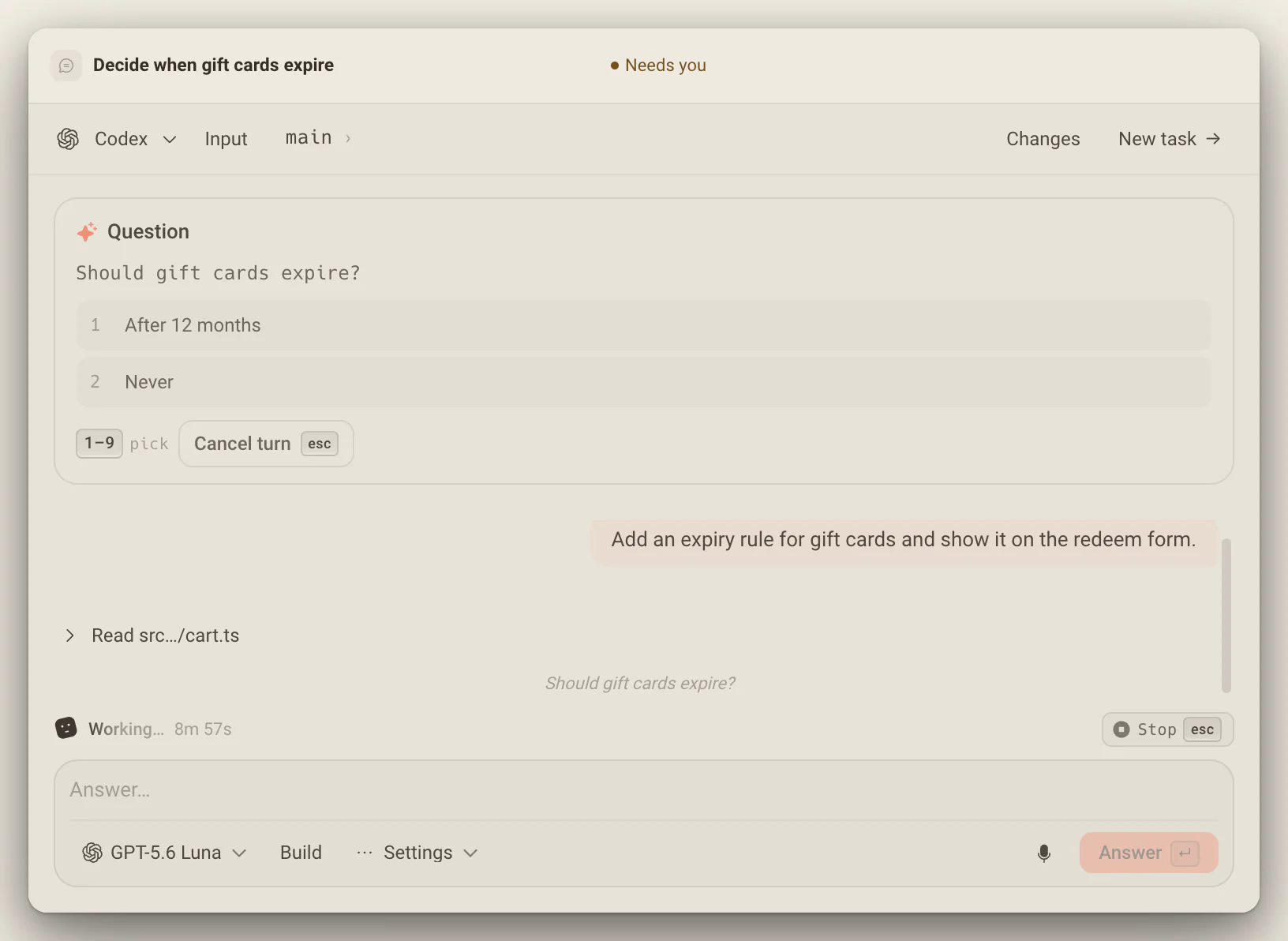The height and width of the screenshot is (941, 1288).
Task: Open the main branch breadcrumb
Action: (x=318, y=138)
